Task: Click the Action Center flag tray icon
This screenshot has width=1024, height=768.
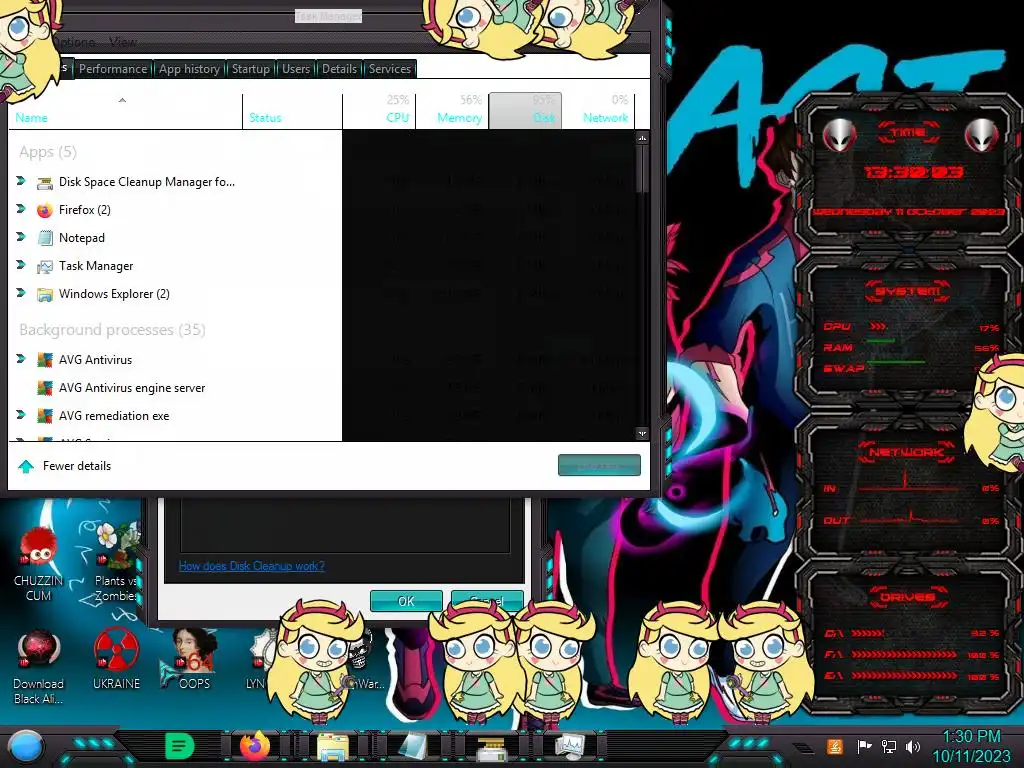Action: (x=864, y=746)
